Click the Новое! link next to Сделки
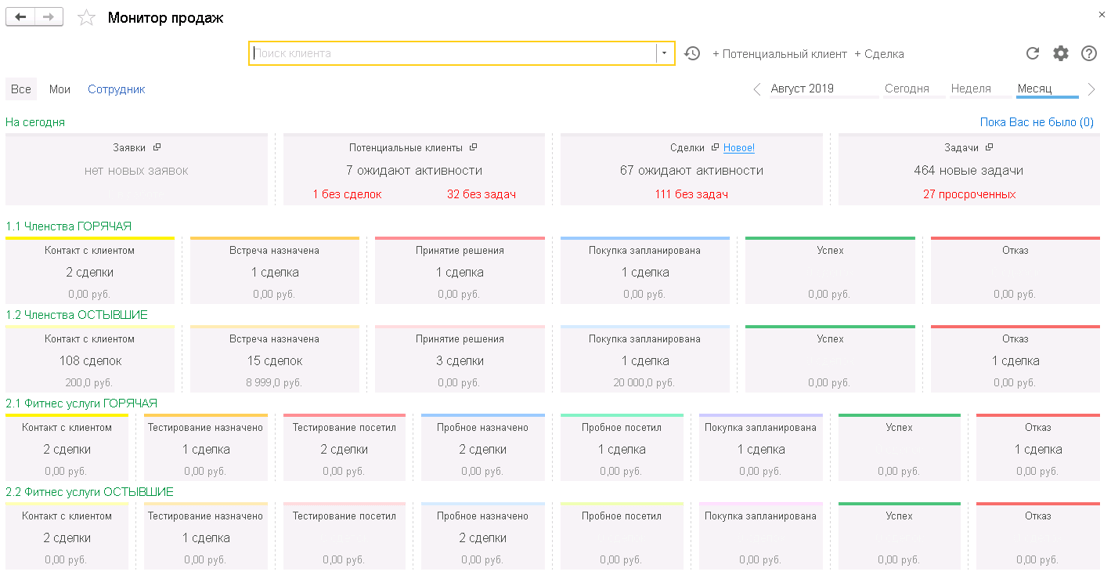 coord(738,147)
